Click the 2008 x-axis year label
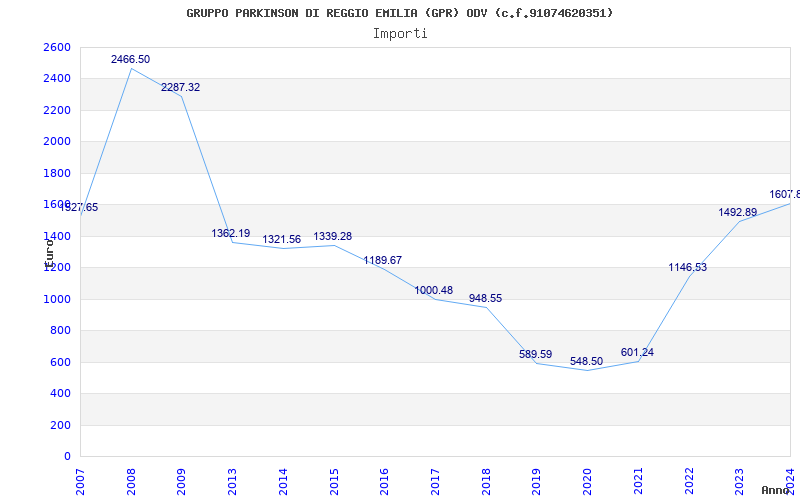The image size is (800, 500). 131,481
